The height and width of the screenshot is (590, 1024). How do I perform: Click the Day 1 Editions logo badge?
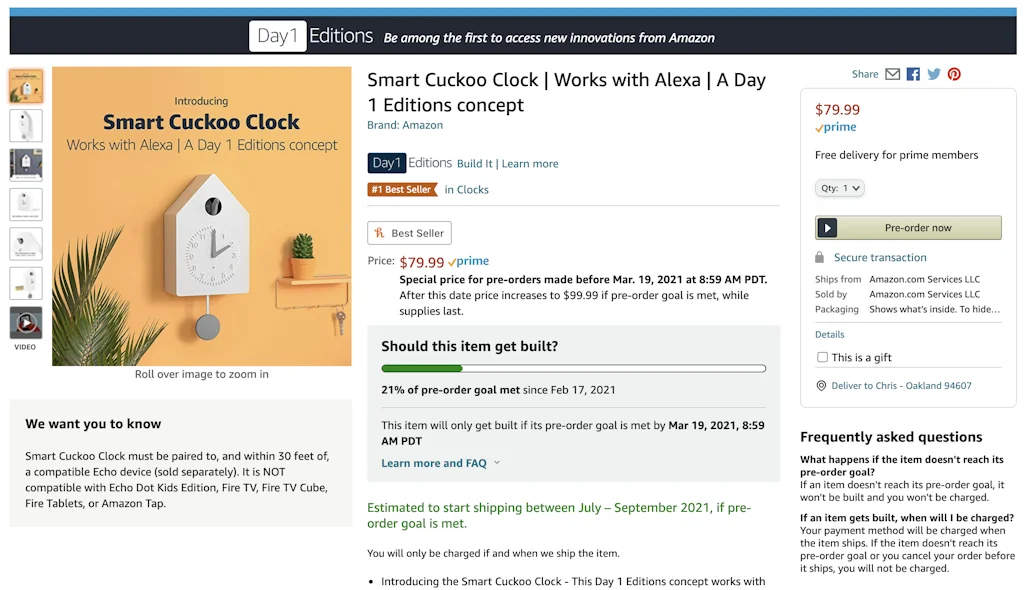387,162
